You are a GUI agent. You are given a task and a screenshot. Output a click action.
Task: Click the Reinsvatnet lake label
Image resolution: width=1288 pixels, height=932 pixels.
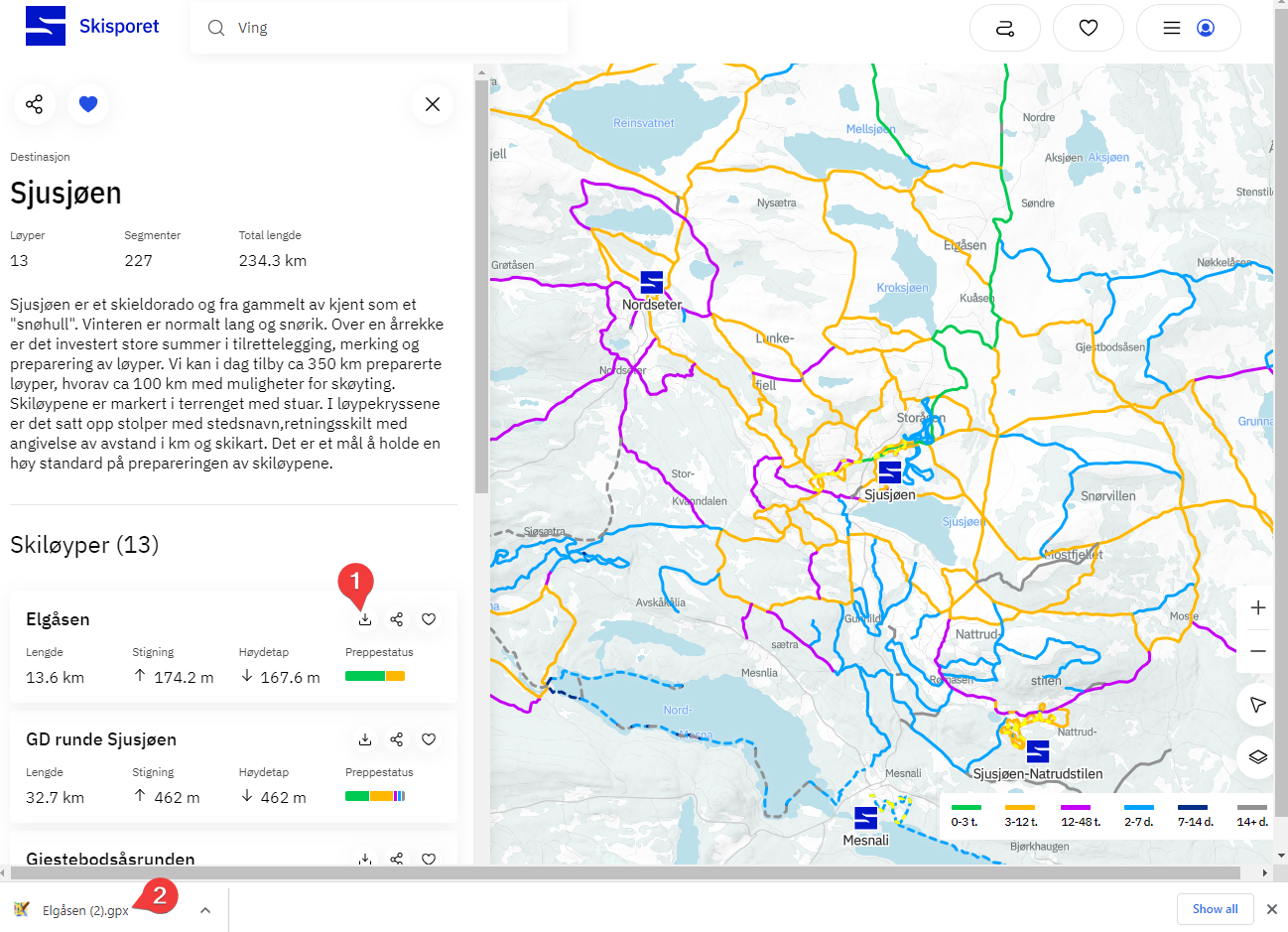[x=644, y=123]
